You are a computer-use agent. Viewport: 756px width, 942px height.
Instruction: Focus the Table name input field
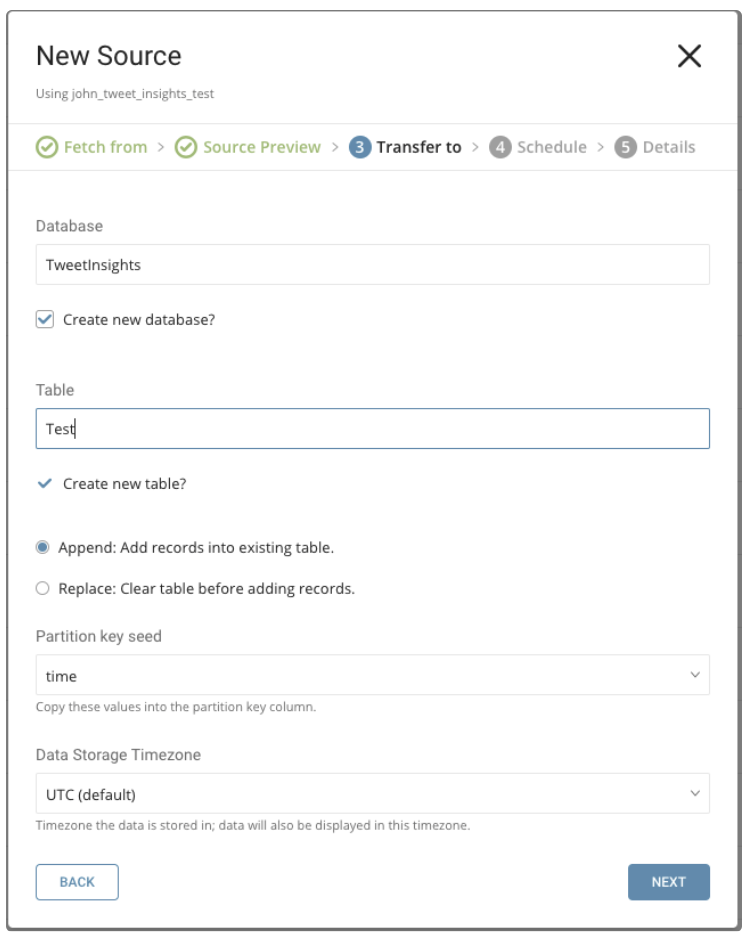click(372, 429)
